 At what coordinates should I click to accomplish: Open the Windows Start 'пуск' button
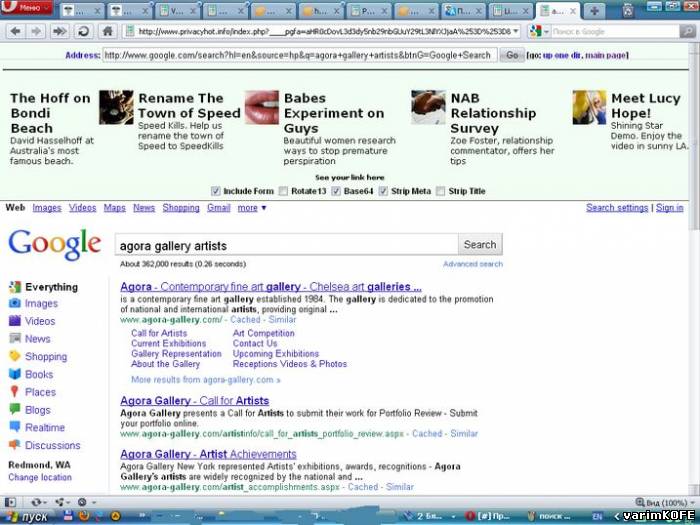(x=25, y=517)
